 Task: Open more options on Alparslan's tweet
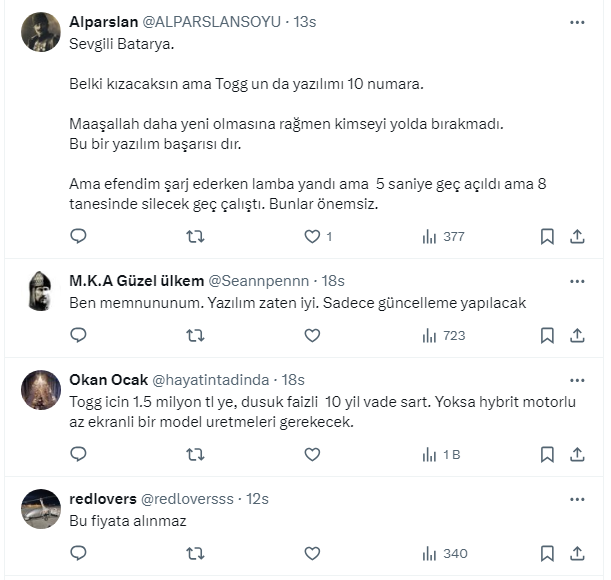point(577,22)
